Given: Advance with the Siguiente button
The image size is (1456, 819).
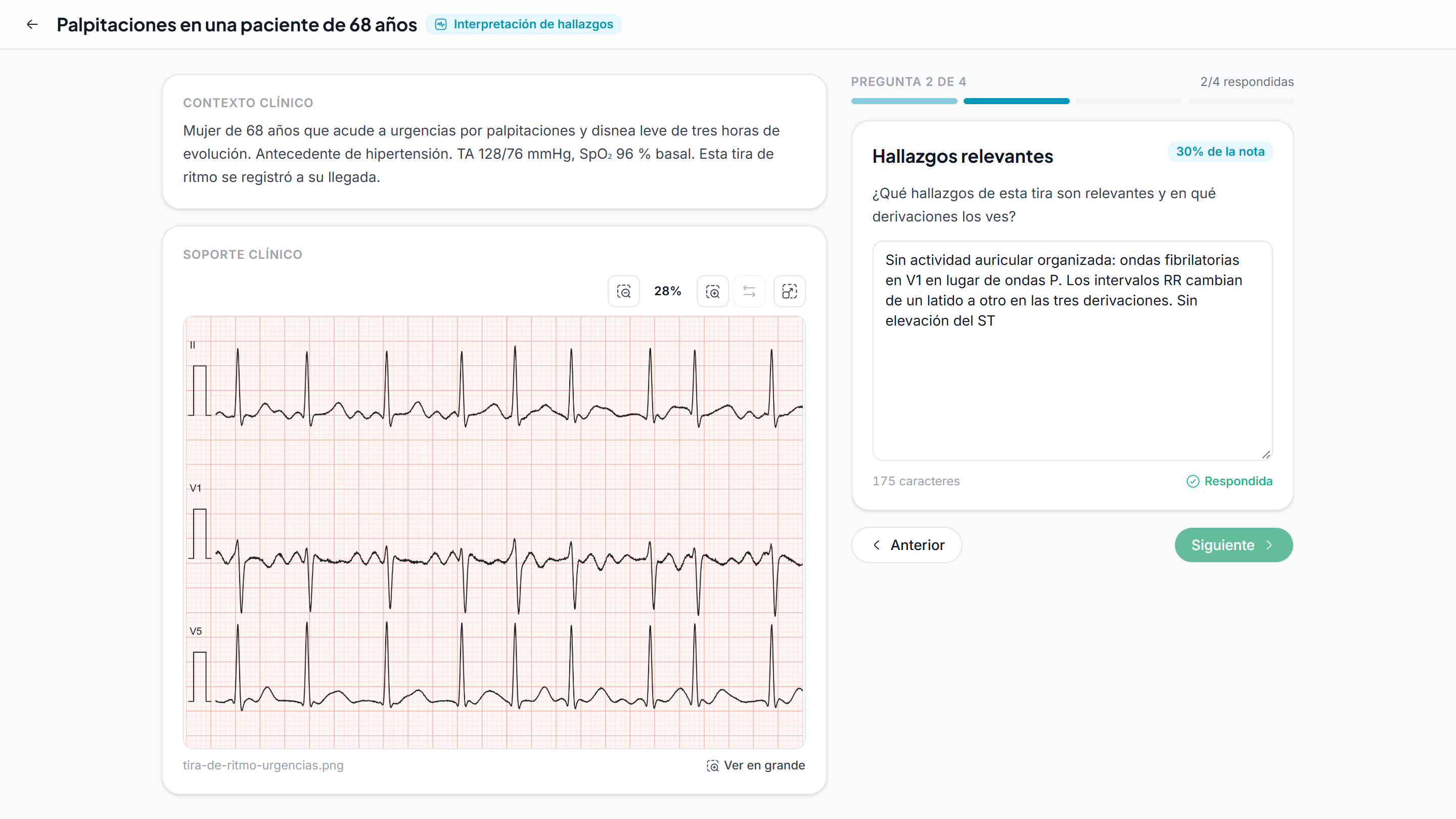Looking at the screenshot, I should (x=1234, y=545).
